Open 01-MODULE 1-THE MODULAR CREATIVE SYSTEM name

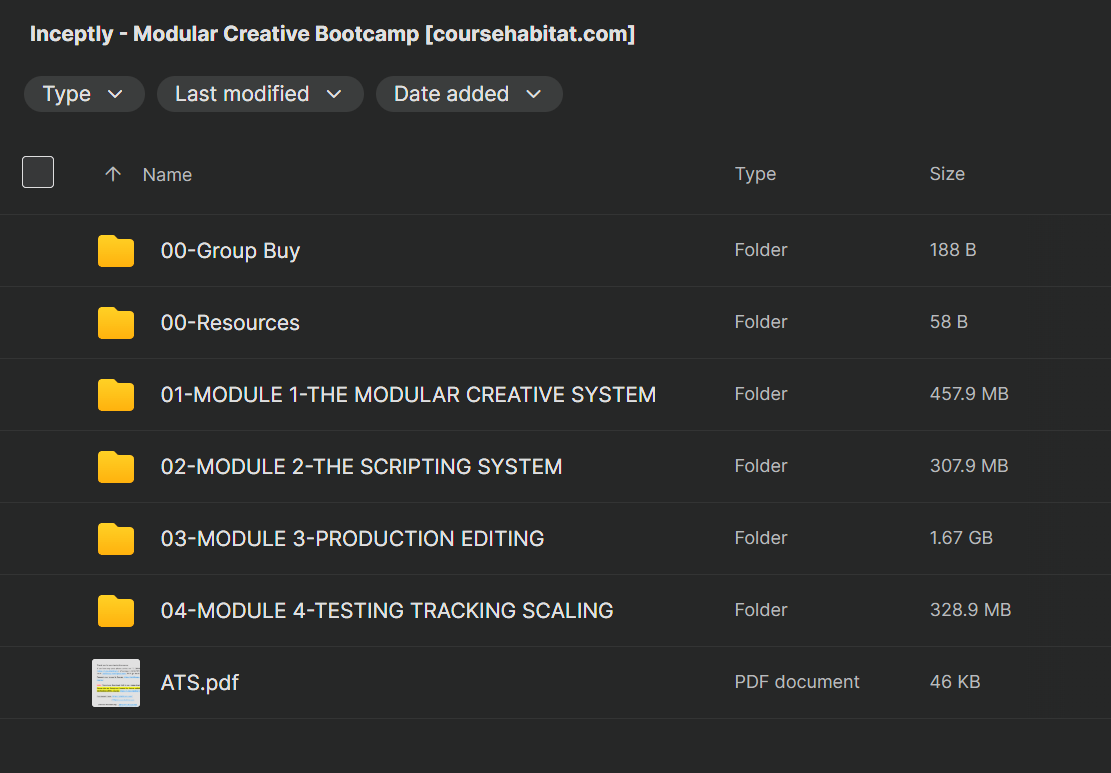[408, 395]
